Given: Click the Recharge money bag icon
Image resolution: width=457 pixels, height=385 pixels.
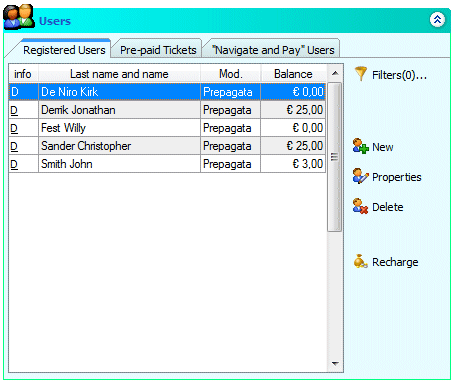Looking at the screenshot, I should click(x=360, y=262).
